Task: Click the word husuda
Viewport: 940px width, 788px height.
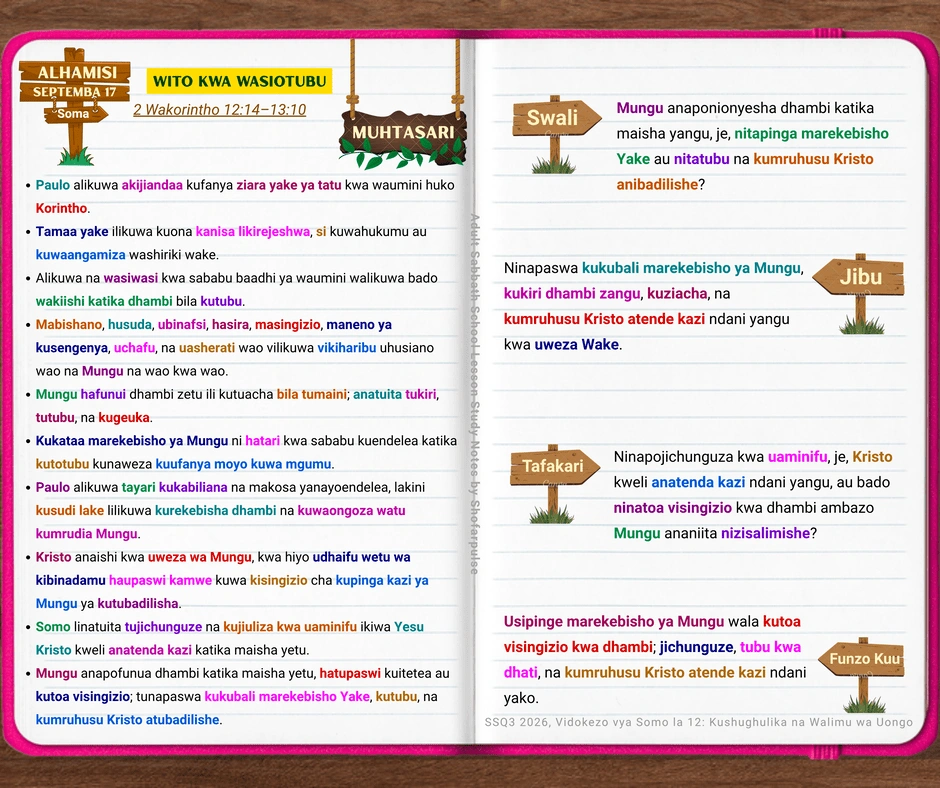Action: 129,324
